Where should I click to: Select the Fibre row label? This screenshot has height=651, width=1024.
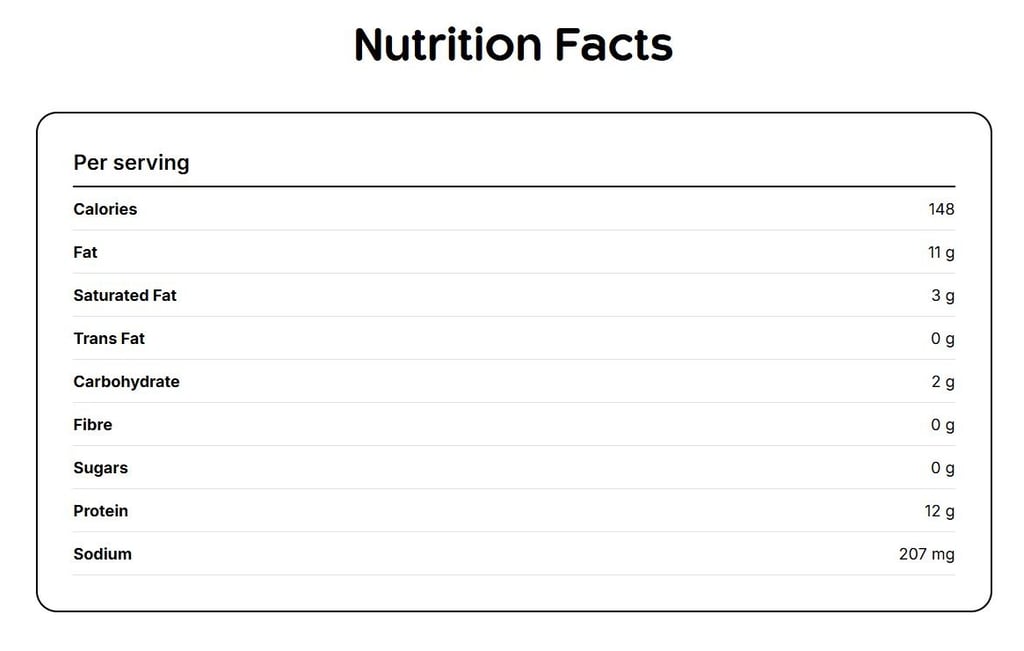point(93,424)
